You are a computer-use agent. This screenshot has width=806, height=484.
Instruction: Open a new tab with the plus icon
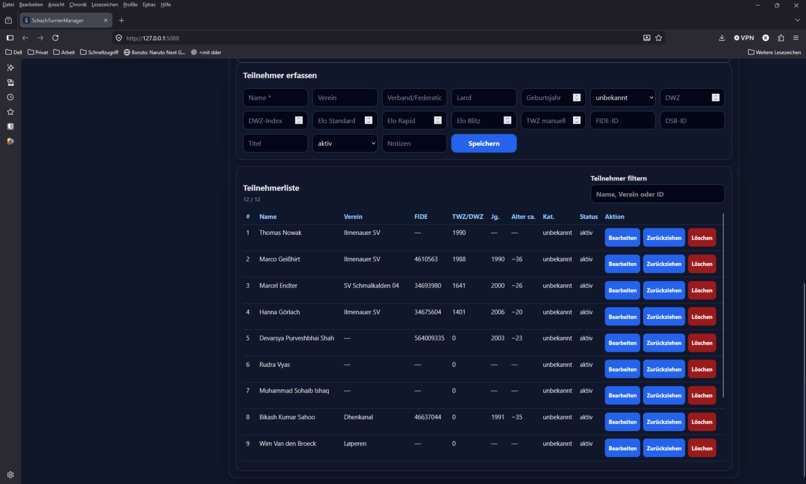[x=121, y=21]
